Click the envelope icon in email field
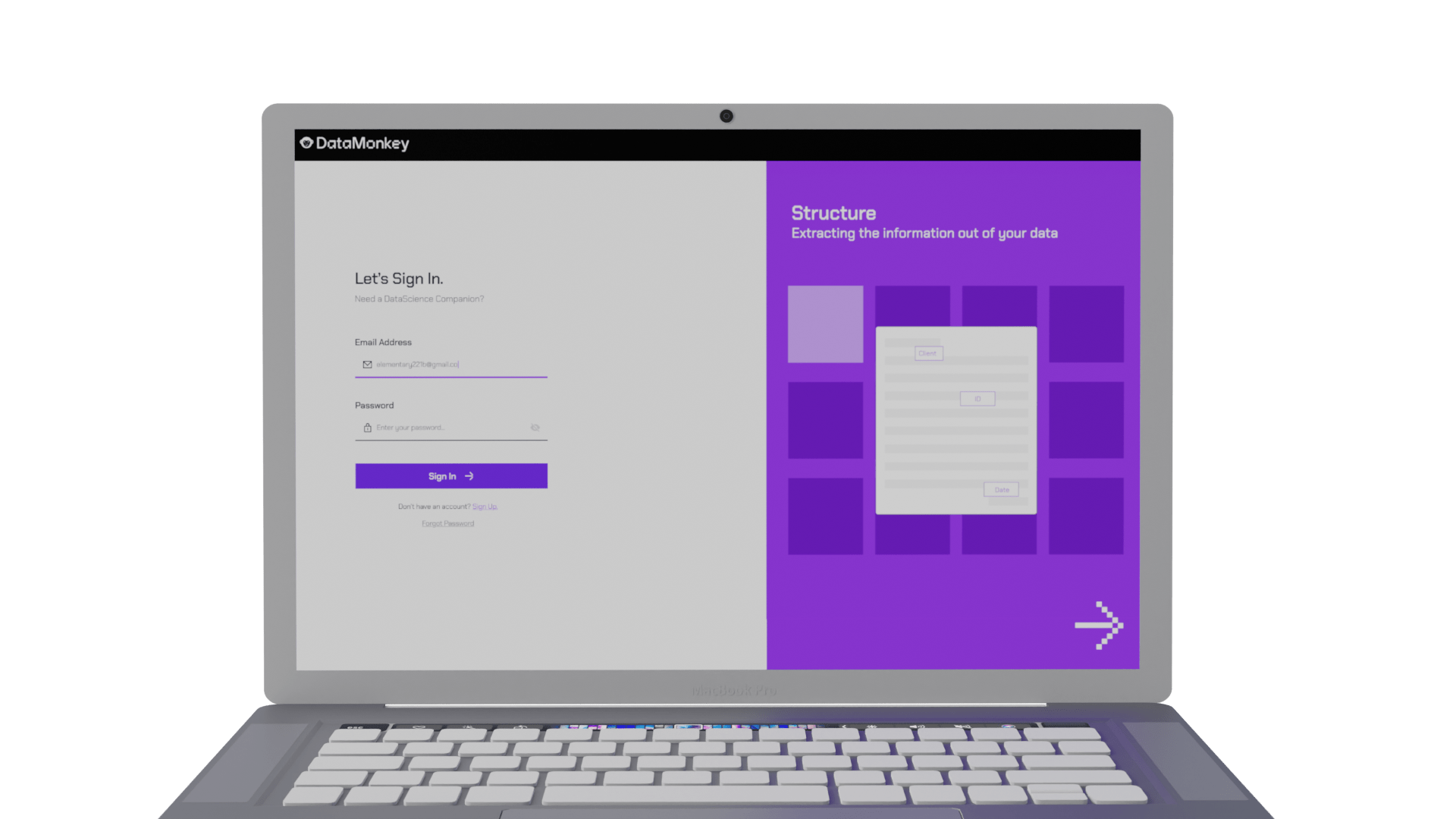This screenshot has height=819, width=1456. tap(367, 365)
